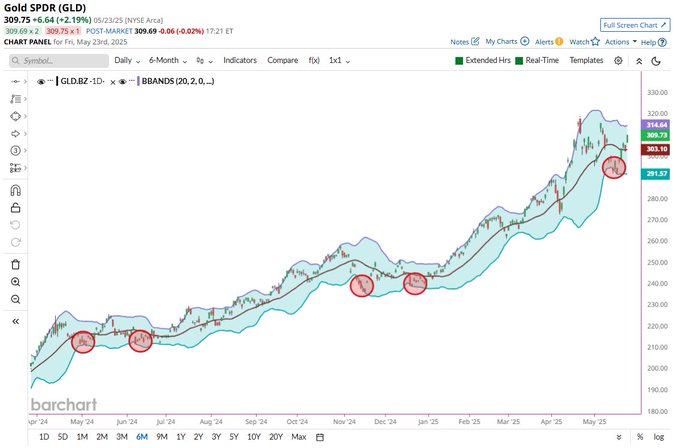This screenshot has height=448, width=680.
Task: Select the 3M time range
Action: [x=122, y=437]
